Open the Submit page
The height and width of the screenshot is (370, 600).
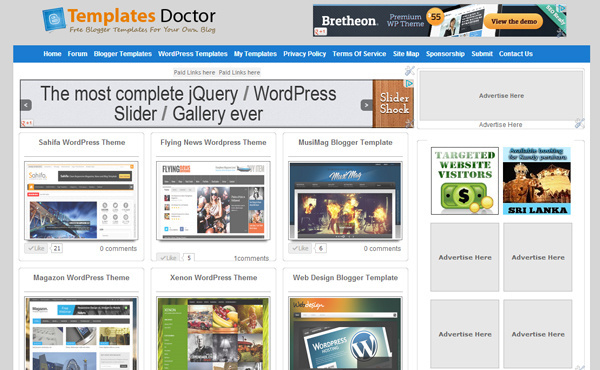[x=482, y=54]
